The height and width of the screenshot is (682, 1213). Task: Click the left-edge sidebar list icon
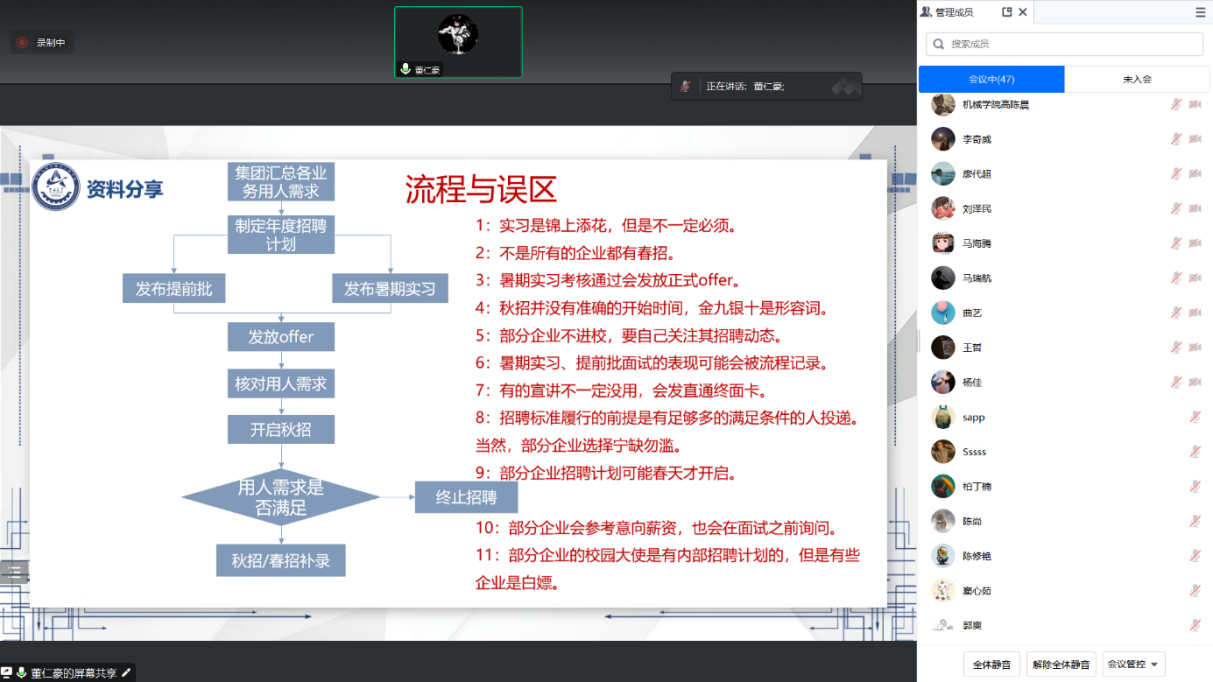[x=14, y=571]
